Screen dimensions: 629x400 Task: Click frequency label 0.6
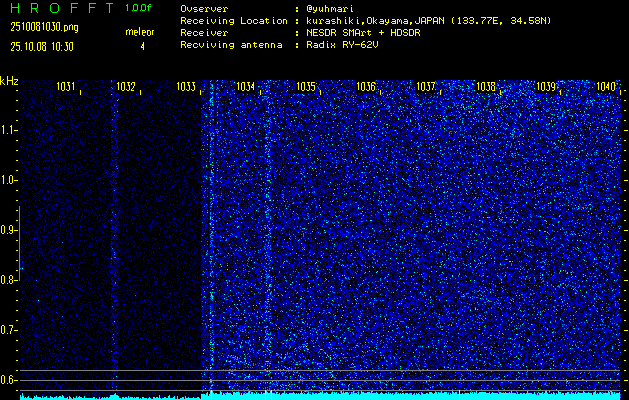click(x=7, y=380)
